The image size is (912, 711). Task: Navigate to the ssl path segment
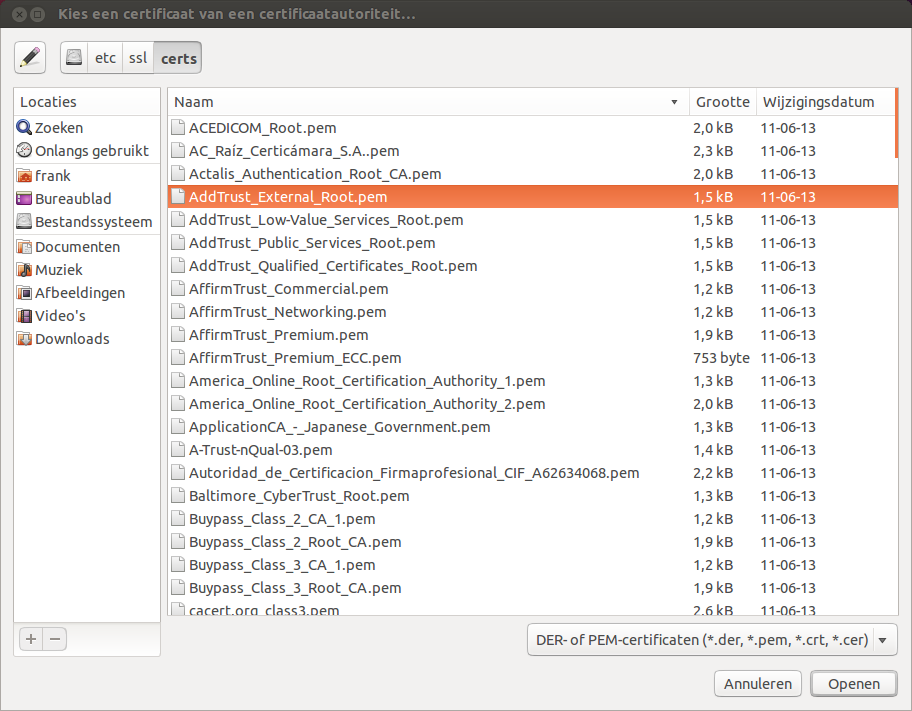coord(138,58)
